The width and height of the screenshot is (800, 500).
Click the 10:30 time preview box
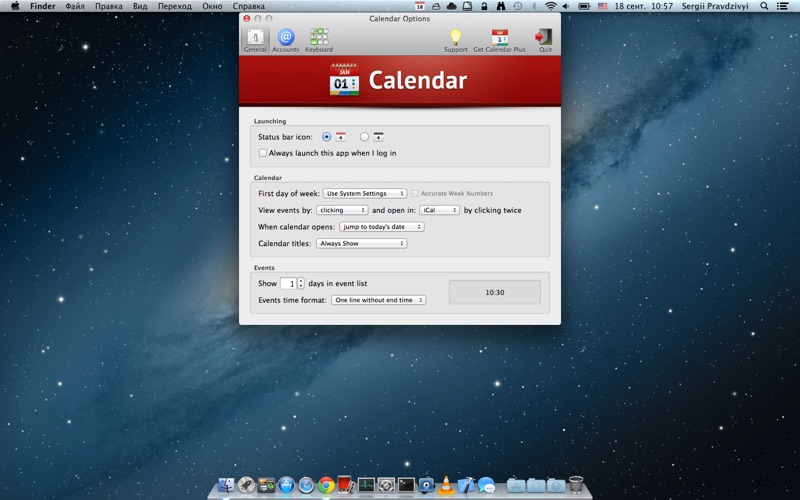[494, 292]
